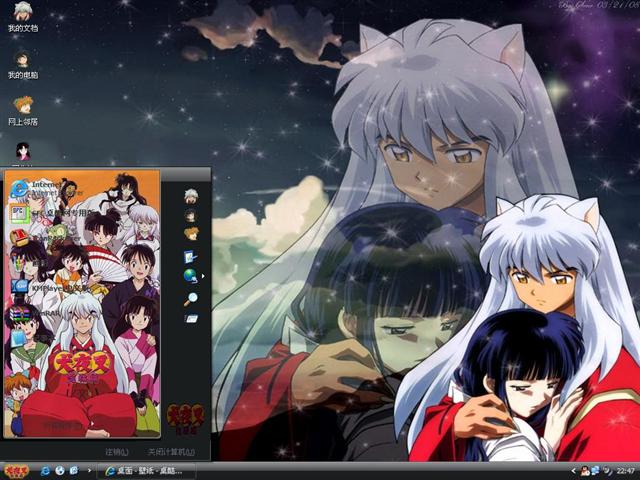Launch WinRAR from the start menu
This screenshot has height=480, width=640.
[x=37, y=313]
